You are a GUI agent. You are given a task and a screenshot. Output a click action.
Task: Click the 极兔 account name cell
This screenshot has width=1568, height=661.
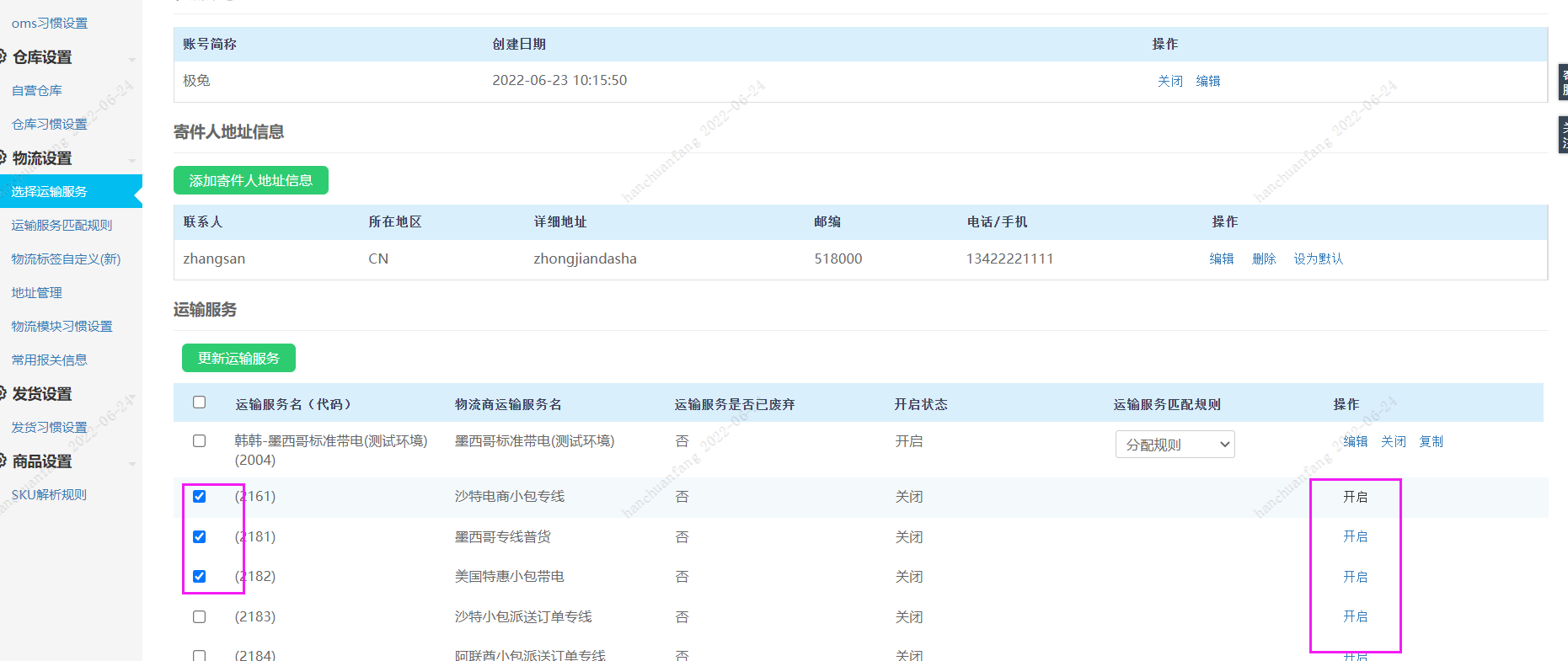pos(196,81)
